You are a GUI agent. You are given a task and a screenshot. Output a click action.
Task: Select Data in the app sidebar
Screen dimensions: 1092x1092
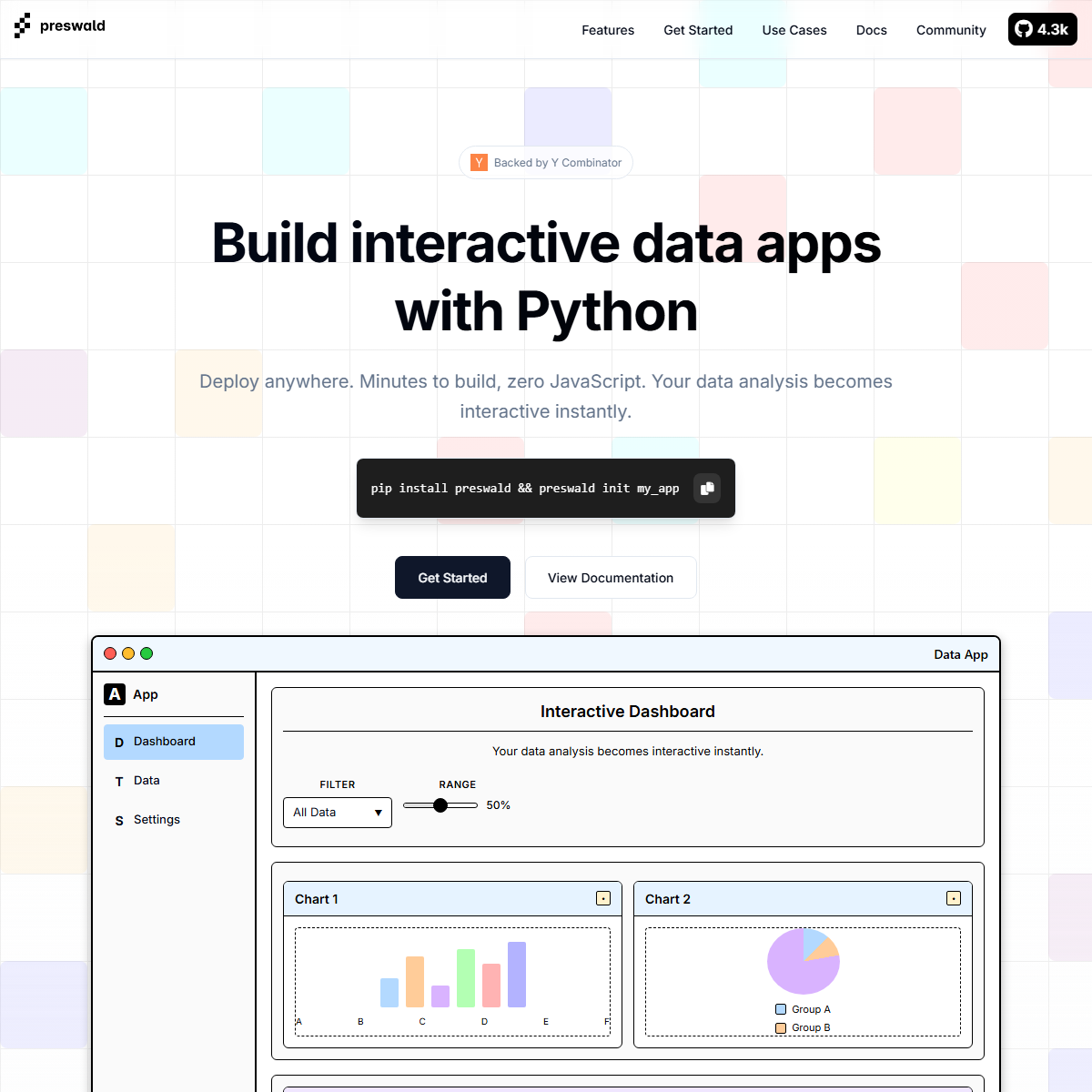click(x=174, y=781)
